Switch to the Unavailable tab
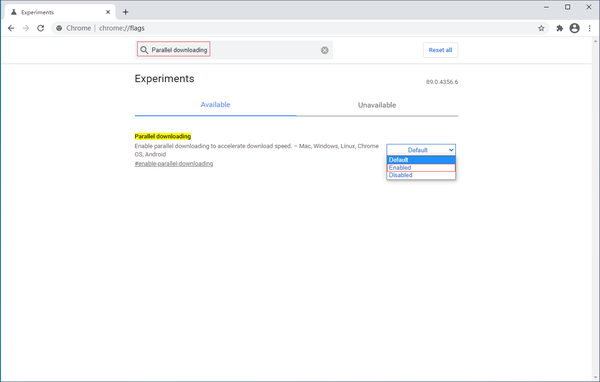Image resolution: width=600 pixels, height=382 pixels. tap(377, 105)
